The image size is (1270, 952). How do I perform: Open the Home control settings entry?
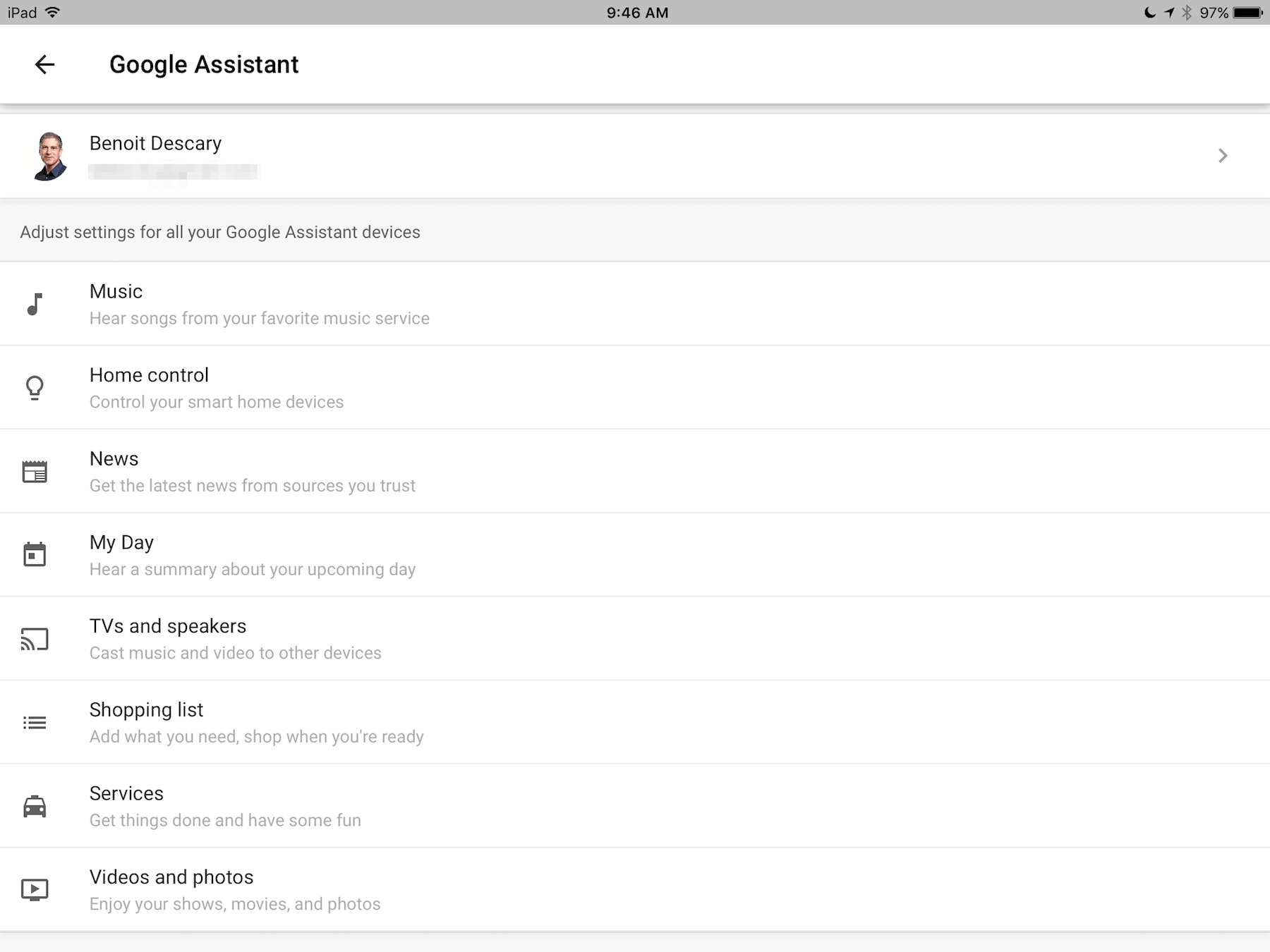click(635, 388)
